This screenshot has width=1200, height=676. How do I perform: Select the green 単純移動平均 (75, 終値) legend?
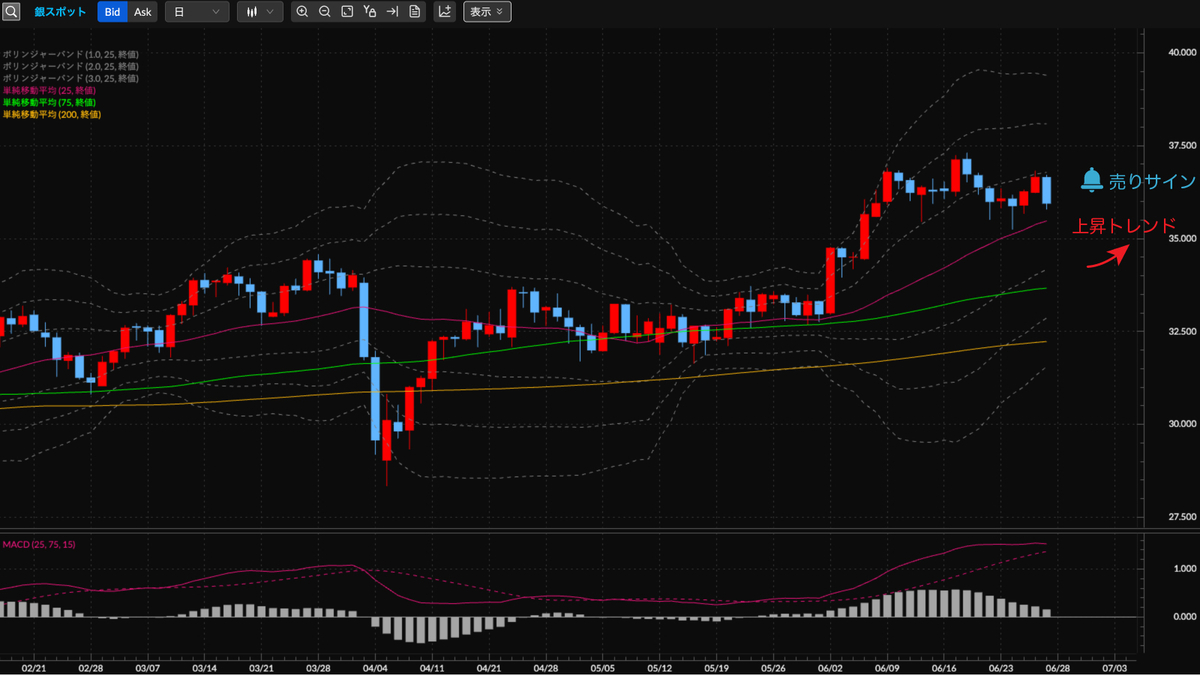pyautogui.click(x=48, y=102)
